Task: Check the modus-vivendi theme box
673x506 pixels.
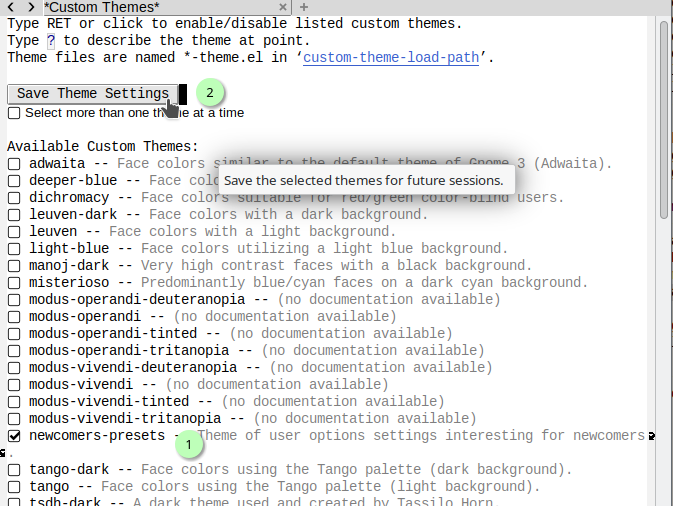Action: coord(14,384)
